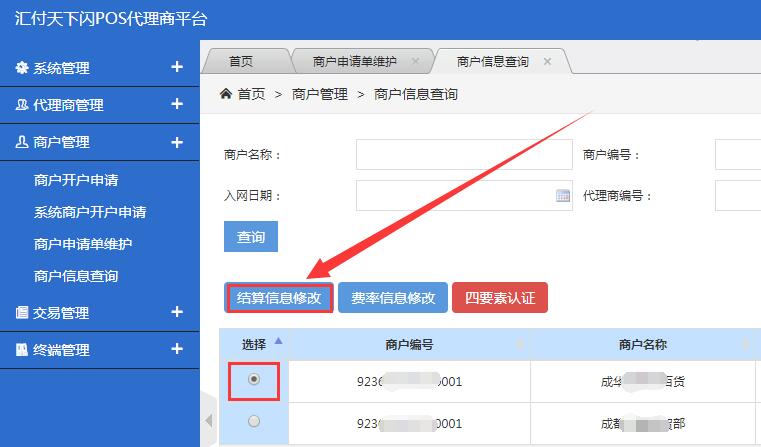Sort by the 商户编号 column header
Image resolution: width=761 pixels, height=447 pixels.
click(x=409, y=345)
